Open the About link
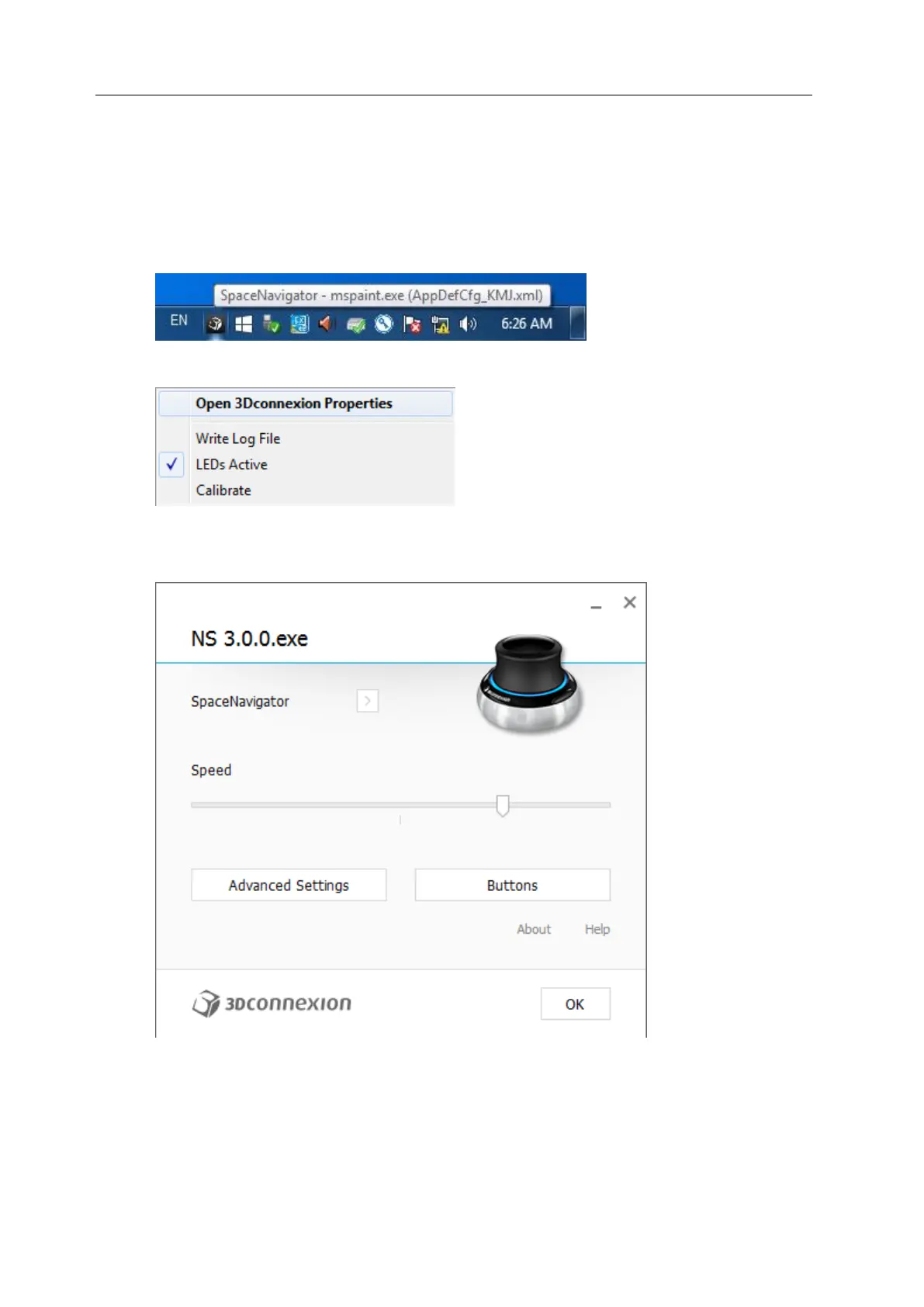Viewport: 924px width, 1307px height. [x=534, y=929]
